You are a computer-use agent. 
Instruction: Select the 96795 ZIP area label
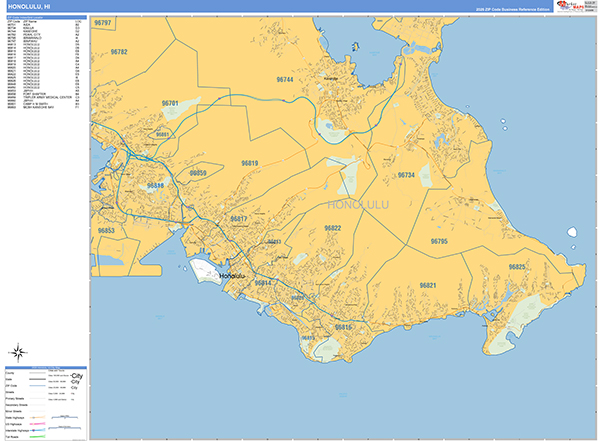point(439,241)
